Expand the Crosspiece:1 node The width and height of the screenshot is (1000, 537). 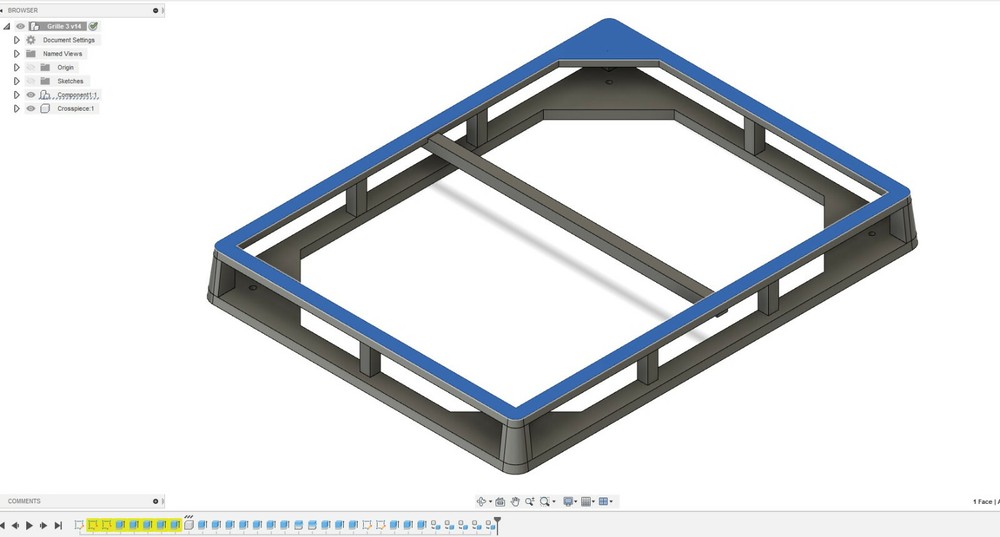(17, 108)
